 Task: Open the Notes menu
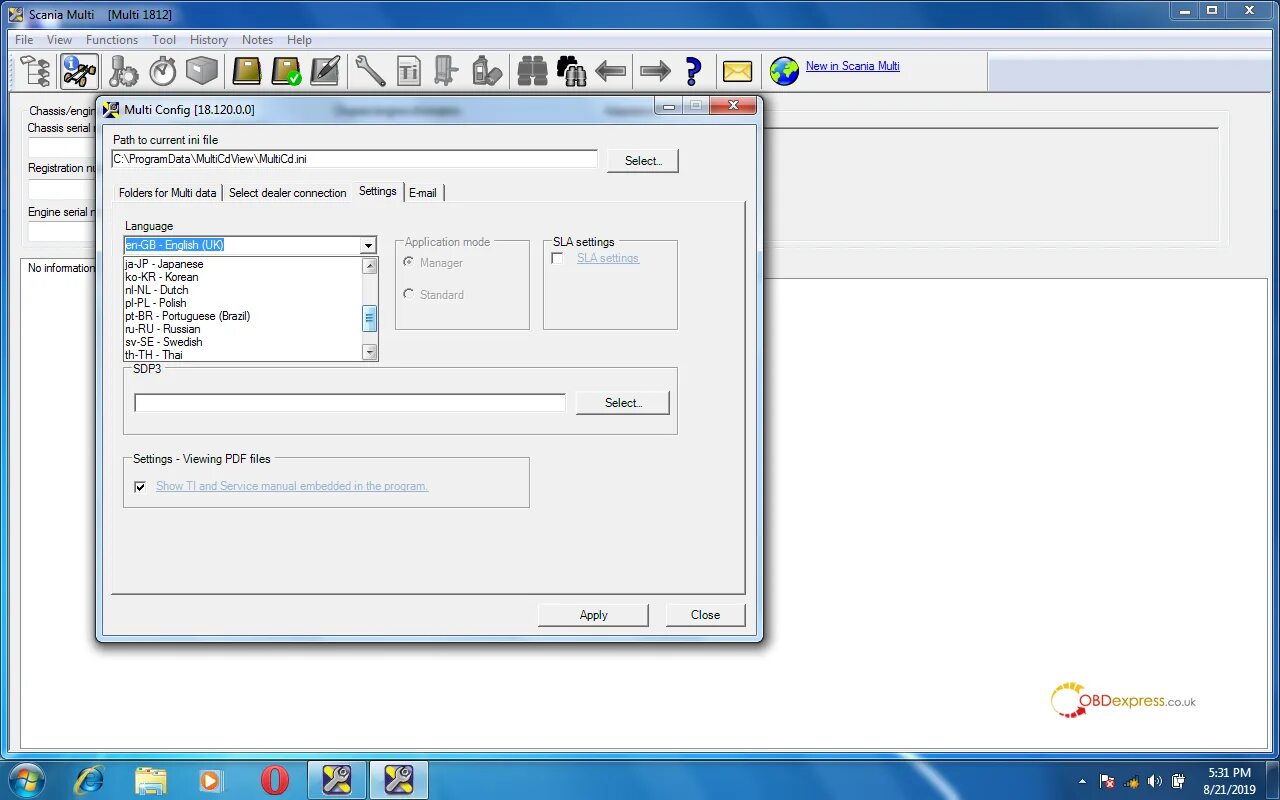[x=257, y=40]
